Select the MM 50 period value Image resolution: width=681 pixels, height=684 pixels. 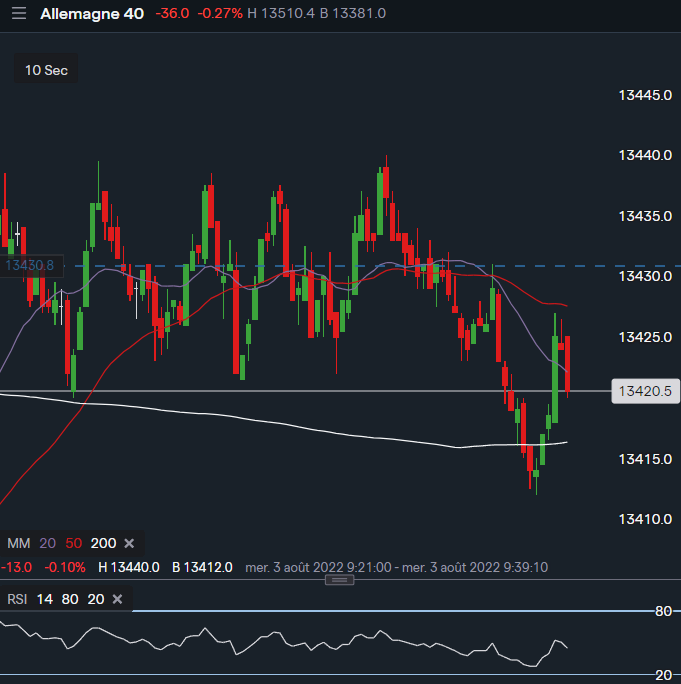pyautogui.click(x=74, y=543)
